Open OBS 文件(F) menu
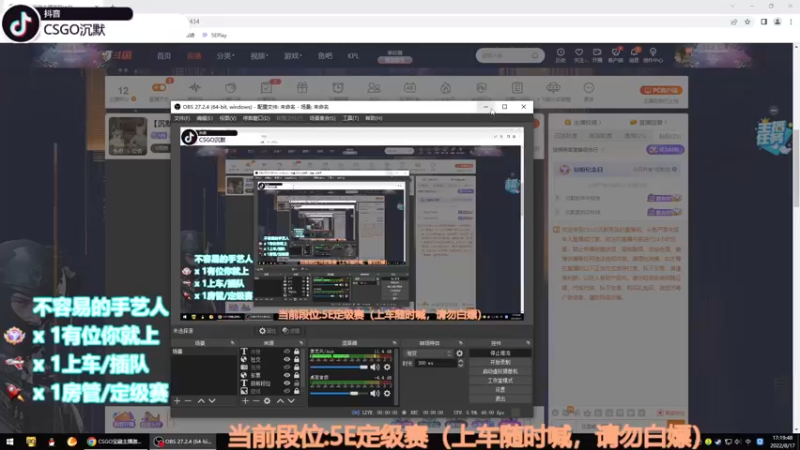This screenshot has width=800, height=450. click(x=182, y=118)
